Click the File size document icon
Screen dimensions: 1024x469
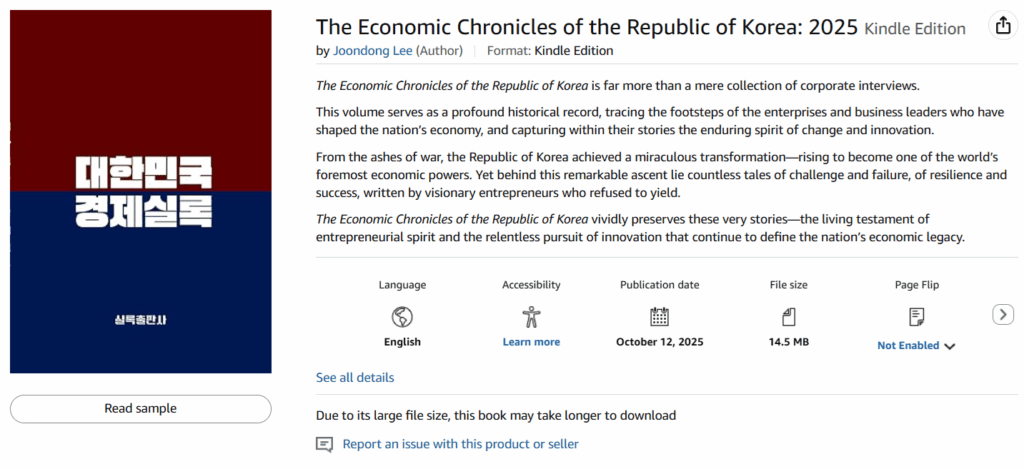(x=788, y=317)
